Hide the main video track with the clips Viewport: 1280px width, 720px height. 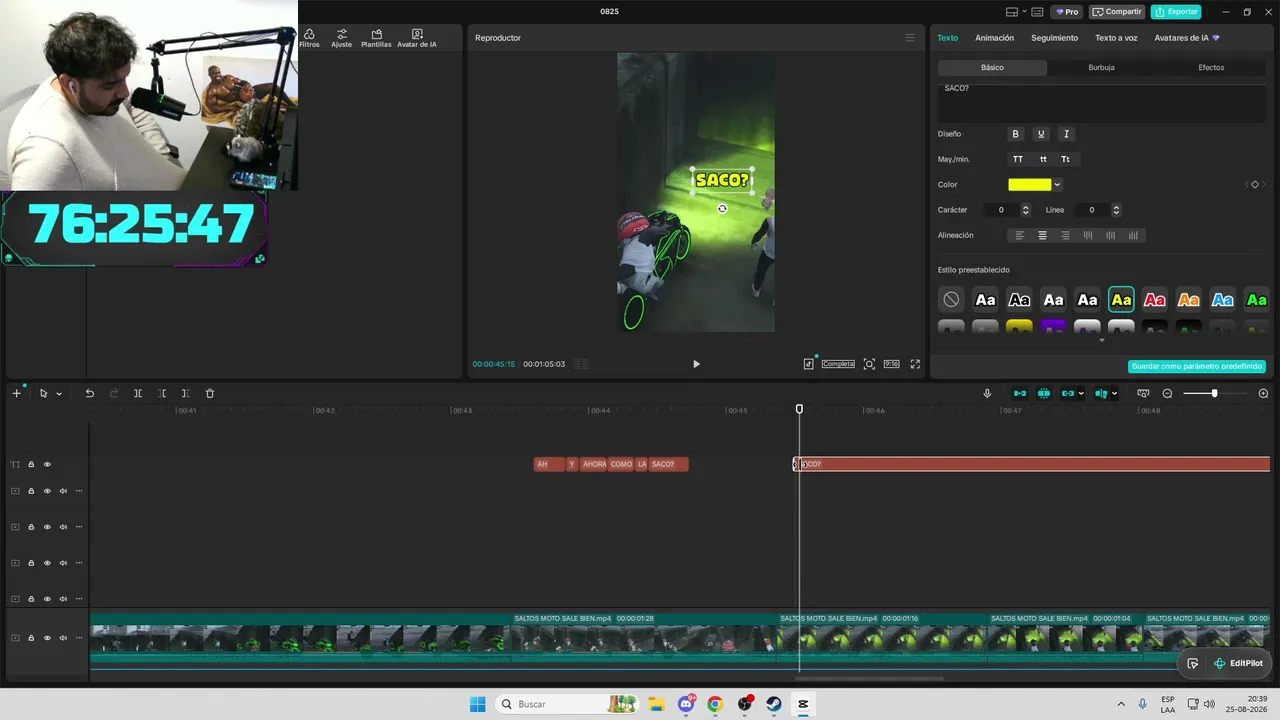point(47,638)
